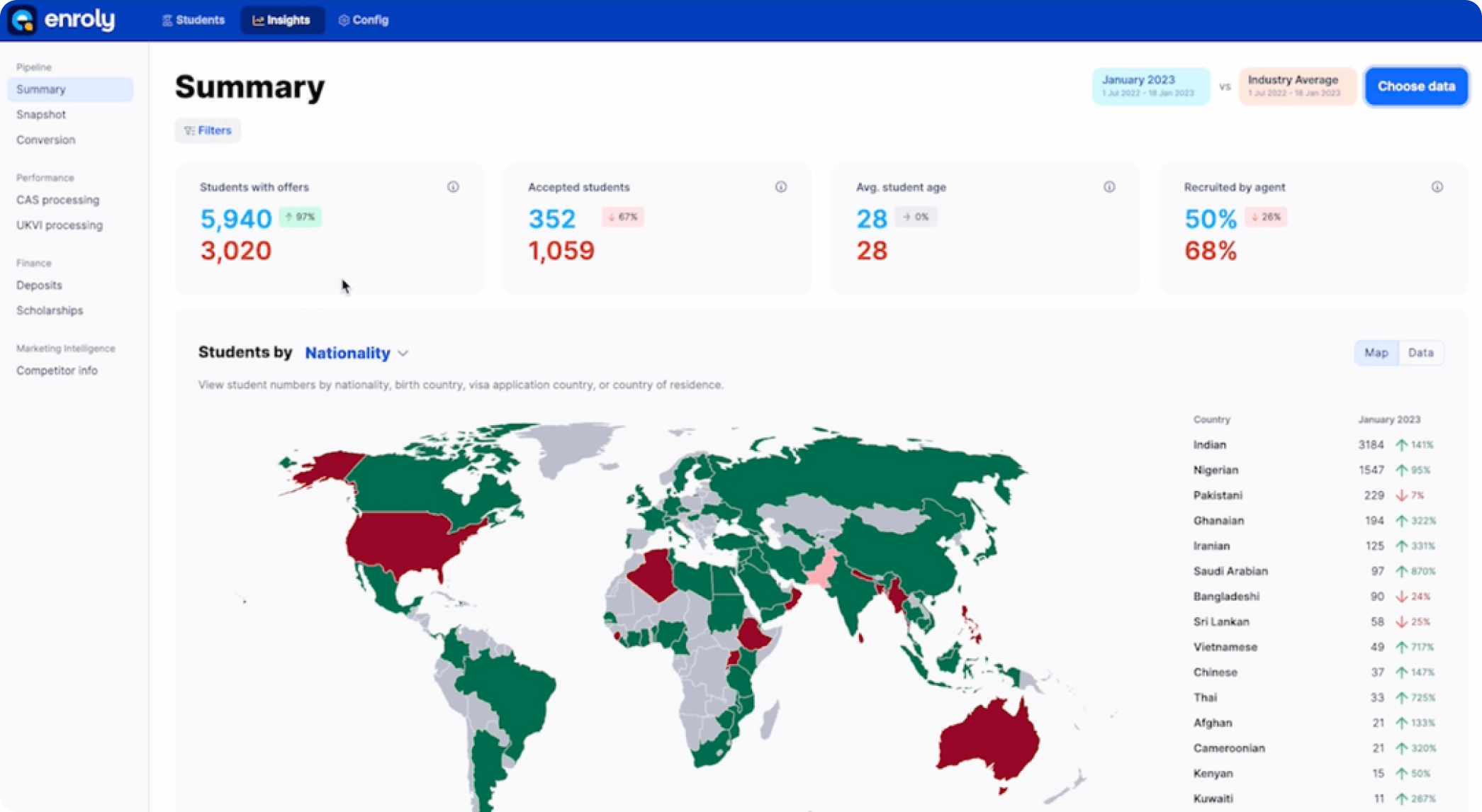Open info icon for Students with offers

click(x=453, y=187)
